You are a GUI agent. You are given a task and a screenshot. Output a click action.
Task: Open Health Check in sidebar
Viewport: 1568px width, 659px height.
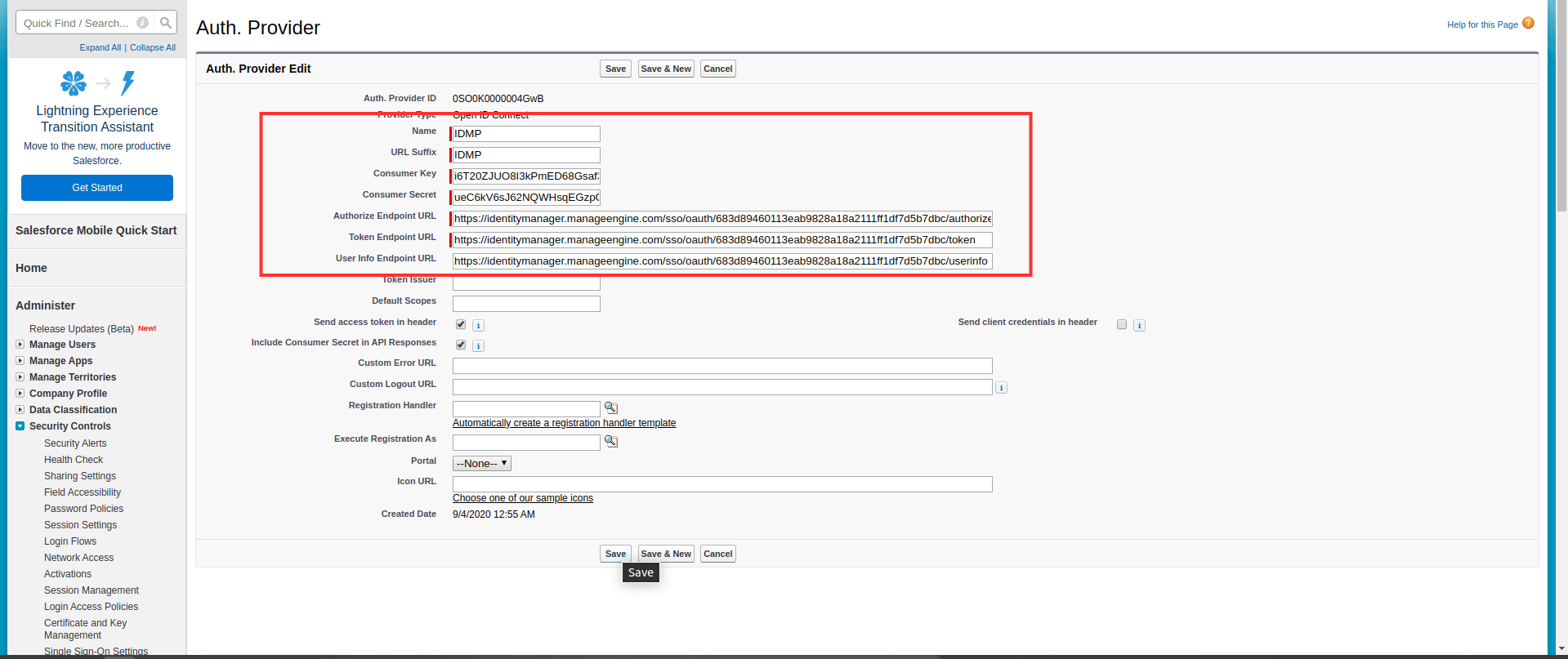pyautogui.click(x=74, y=460)
